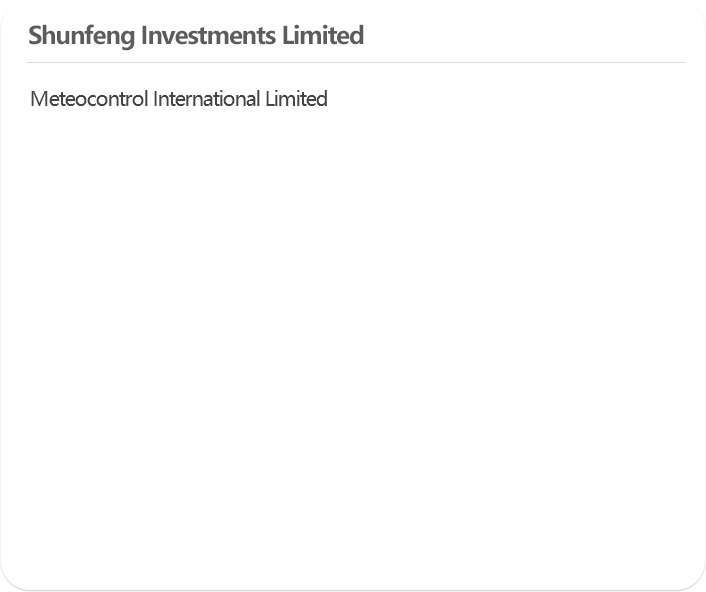Click the divider line under the heading
706x592 pixels.
(x=356, y=63)
